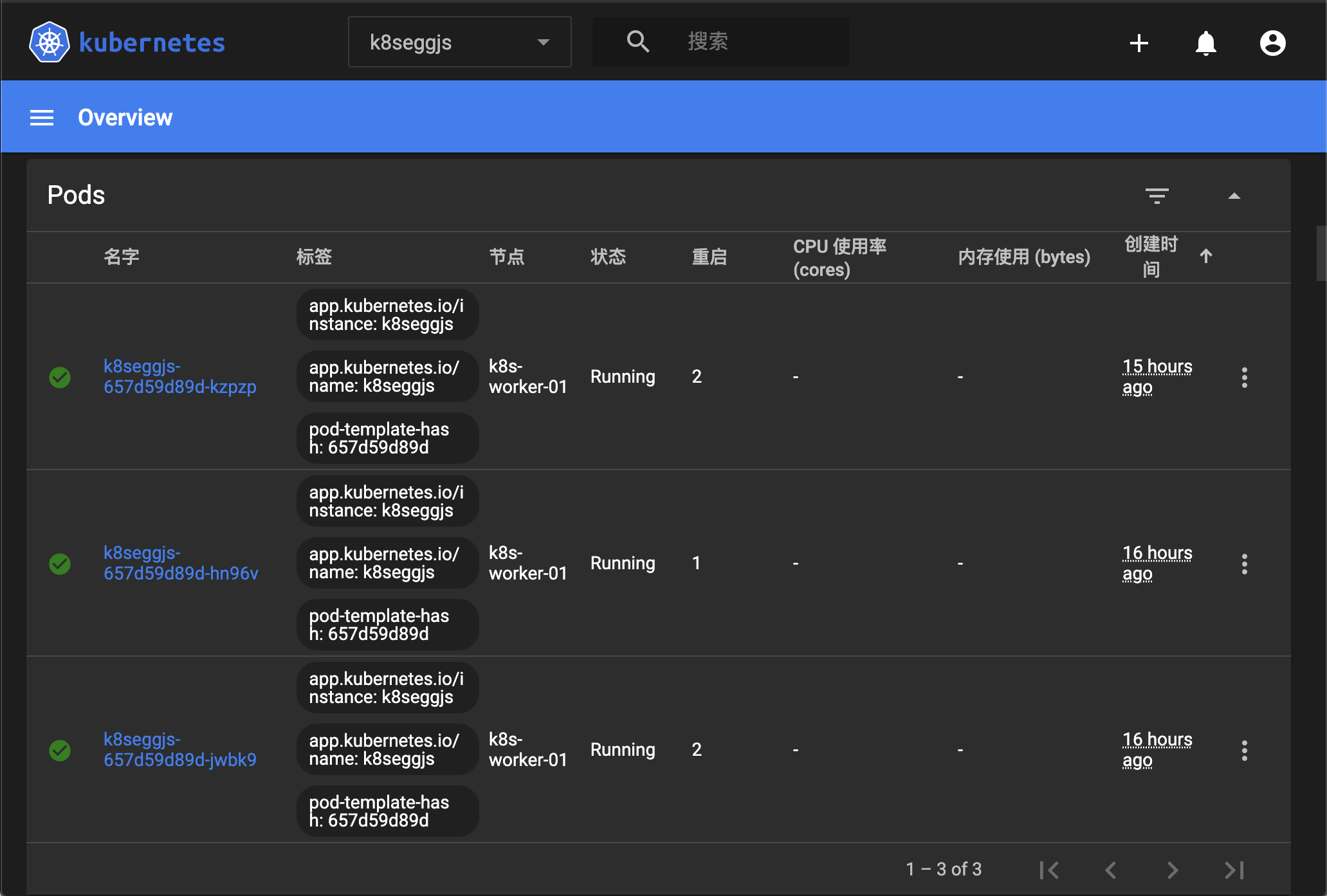Click the Kubernetes logo icon
1327x896 pixels.
pos(49,42)
